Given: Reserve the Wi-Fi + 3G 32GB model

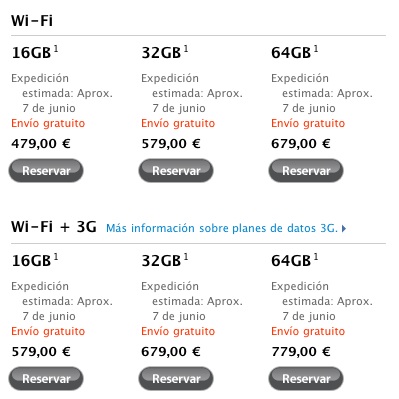Looking at the screenshot, I should pos(176,378).
